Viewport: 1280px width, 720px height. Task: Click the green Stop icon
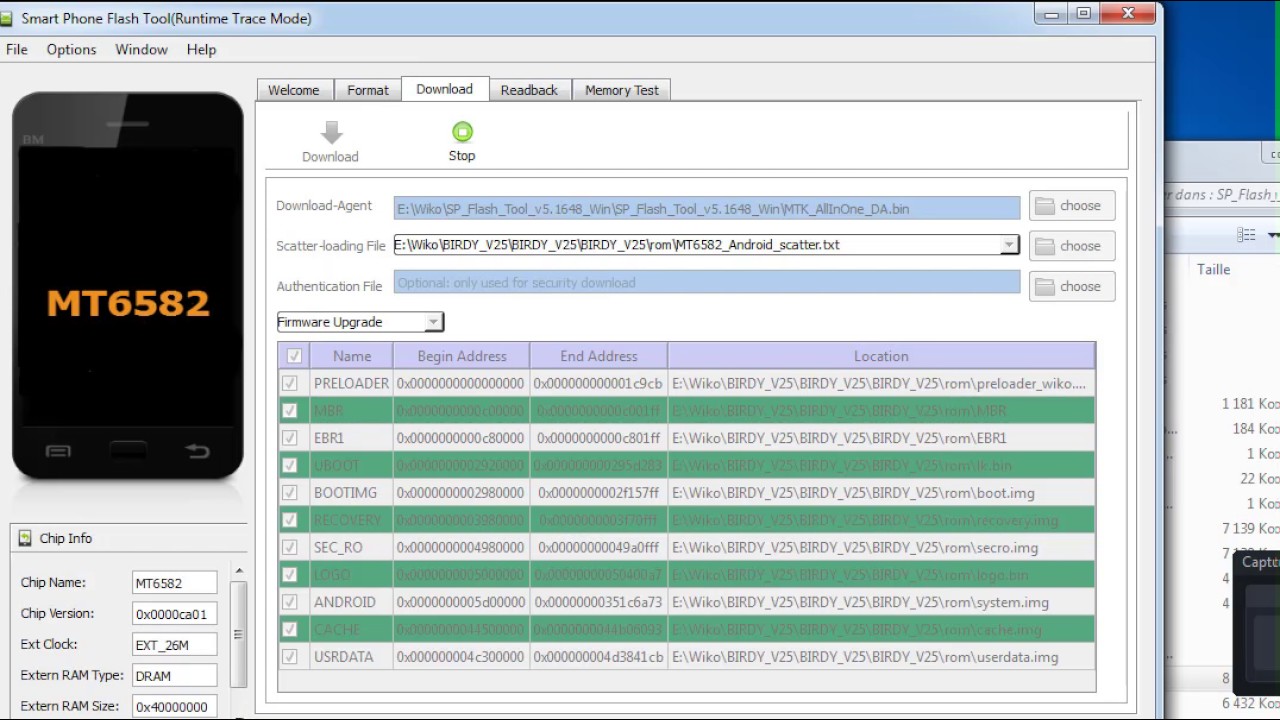click(462, 131)
